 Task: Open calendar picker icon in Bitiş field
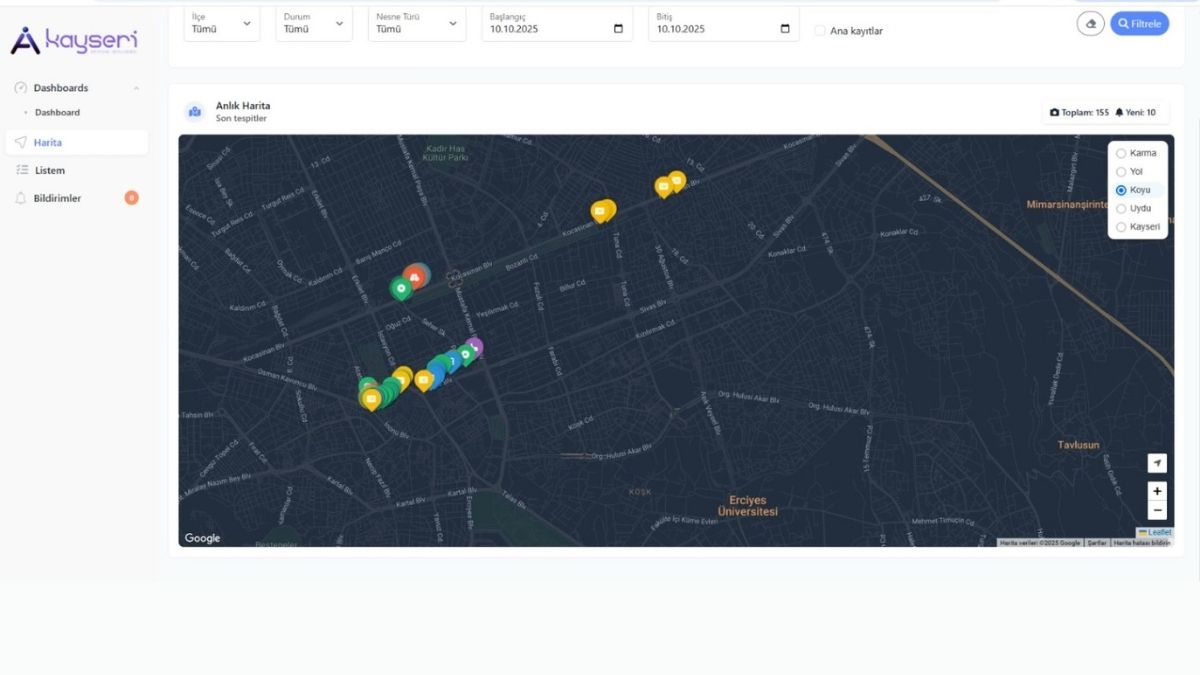[785, 29]
